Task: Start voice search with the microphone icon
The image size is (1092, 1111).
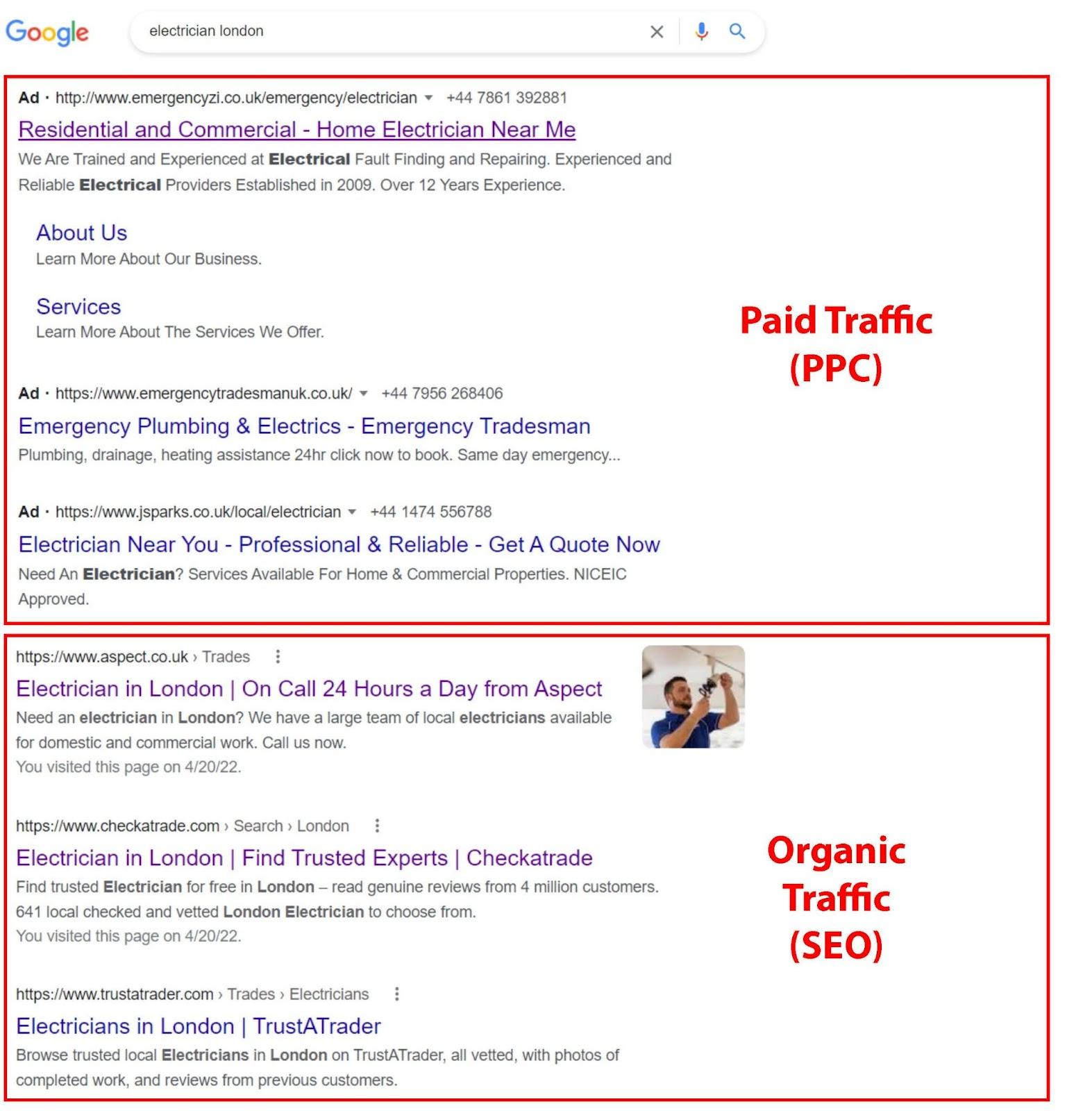Action: pyautogui.click(x=701, y=31)
